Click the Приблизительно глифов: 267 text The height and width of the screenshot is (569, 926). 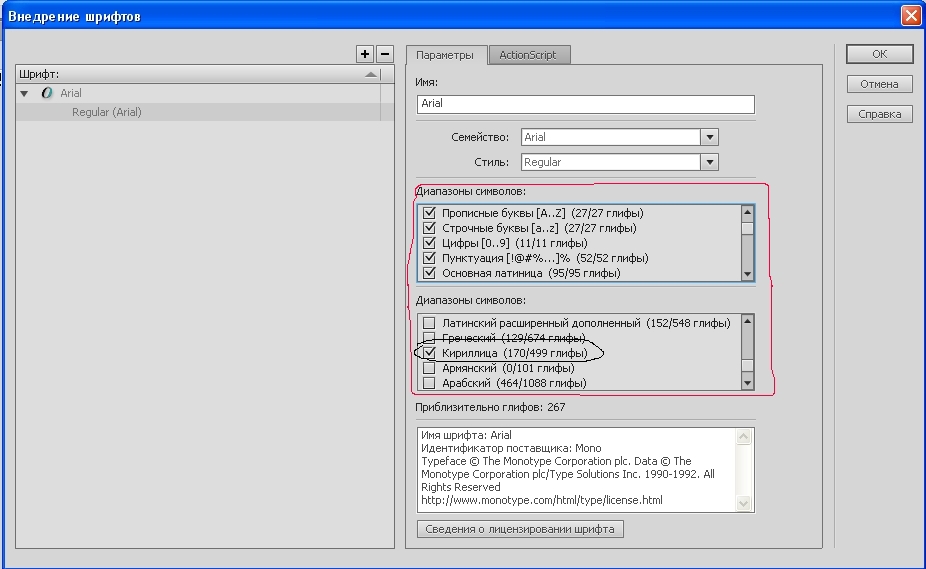click(x=490, y=407)
